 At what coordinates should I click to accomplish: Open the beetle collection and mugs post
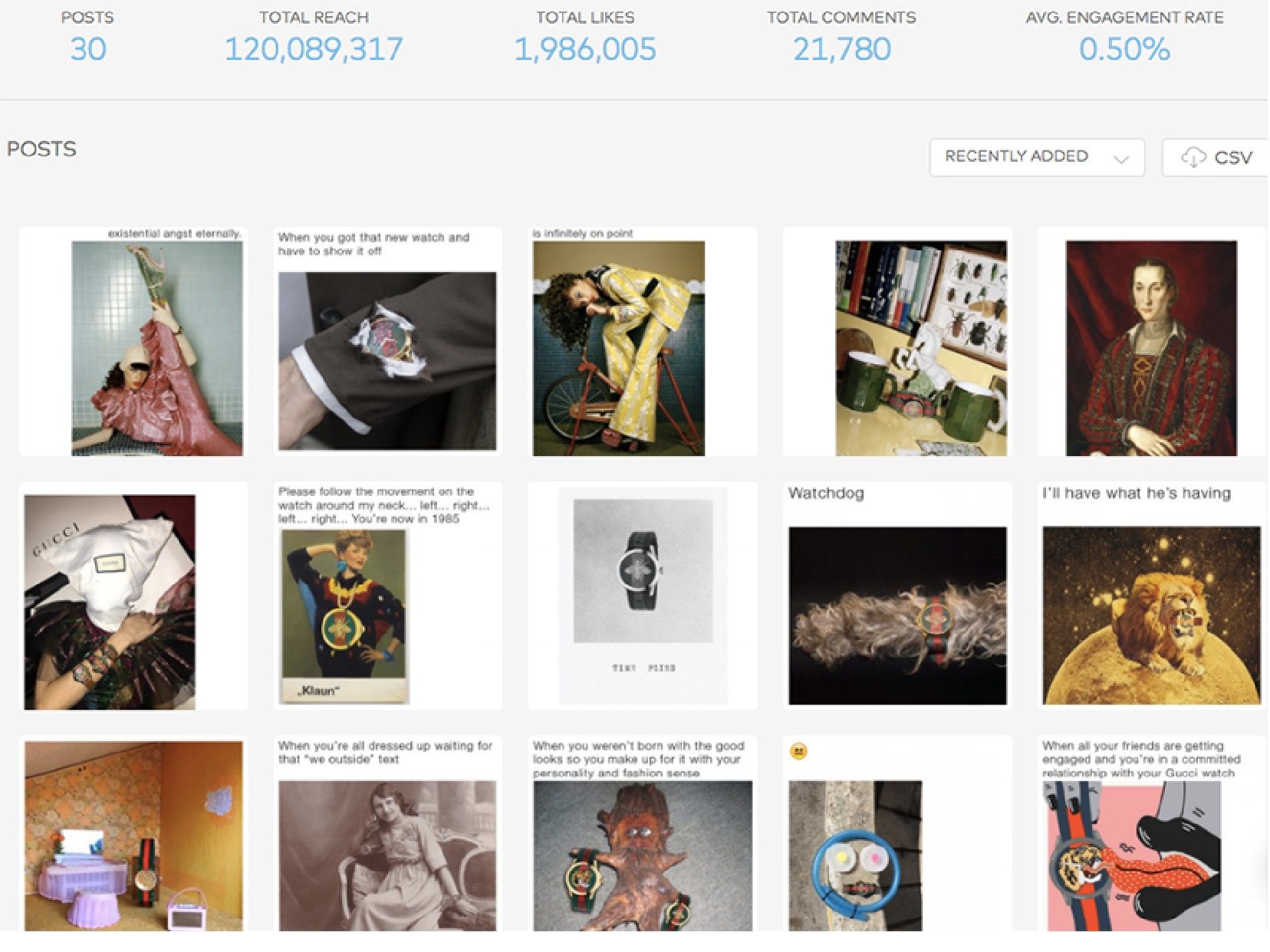[897, 342]
